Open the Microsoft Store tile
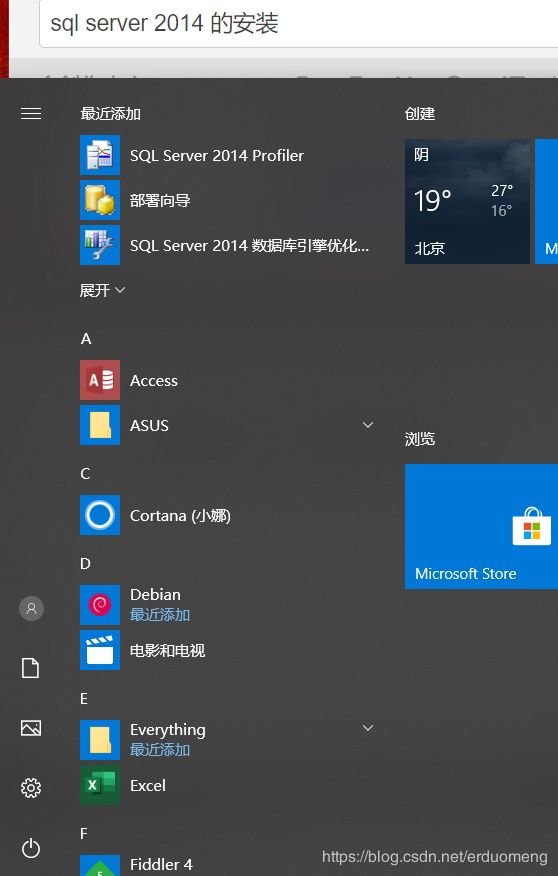 click(x=481, y=526)
